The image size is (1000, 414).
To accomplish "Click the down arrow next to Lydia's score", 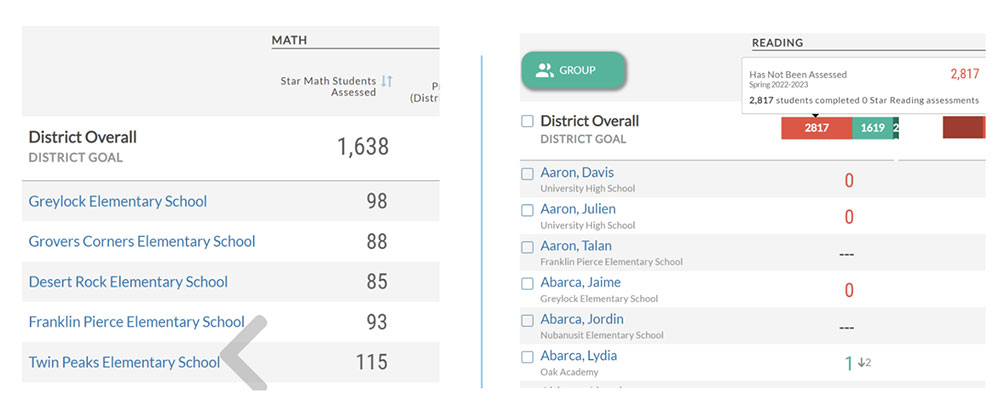I will pyautogui.click(x=863, y=362).
